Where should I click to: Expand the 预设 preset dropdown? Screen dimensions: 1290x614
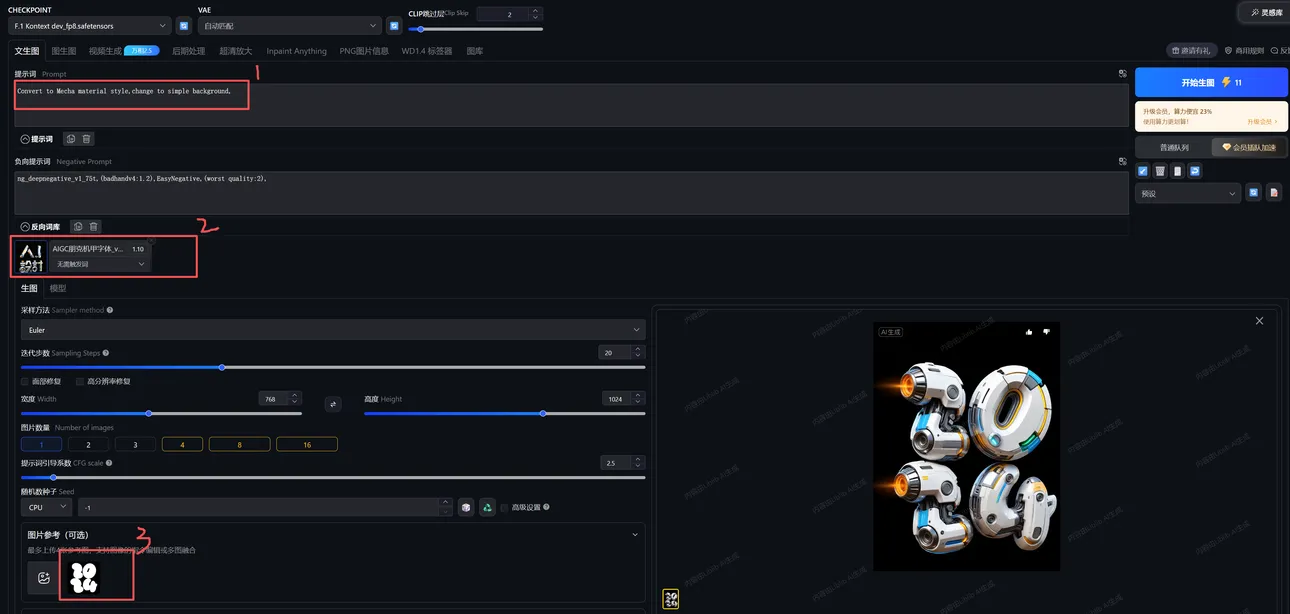1188,194
